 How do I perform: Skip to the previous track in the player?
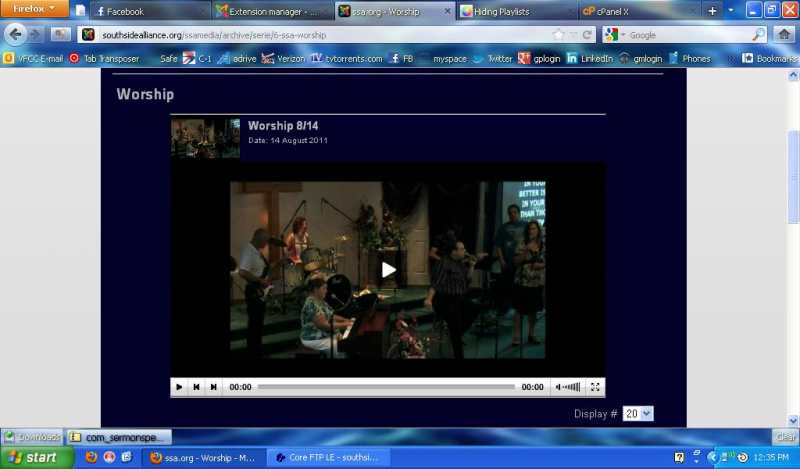pos(196,387)
